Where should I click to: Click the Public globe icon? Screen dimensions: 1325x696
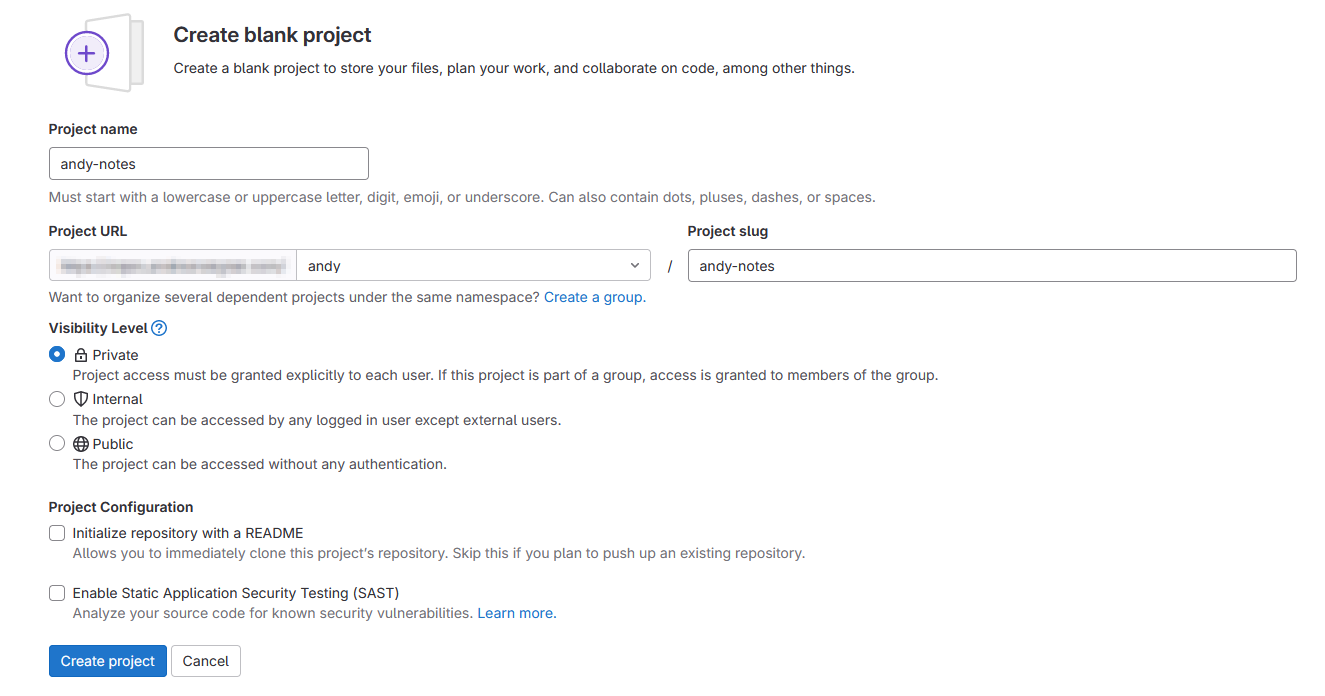tap(81, 444)
